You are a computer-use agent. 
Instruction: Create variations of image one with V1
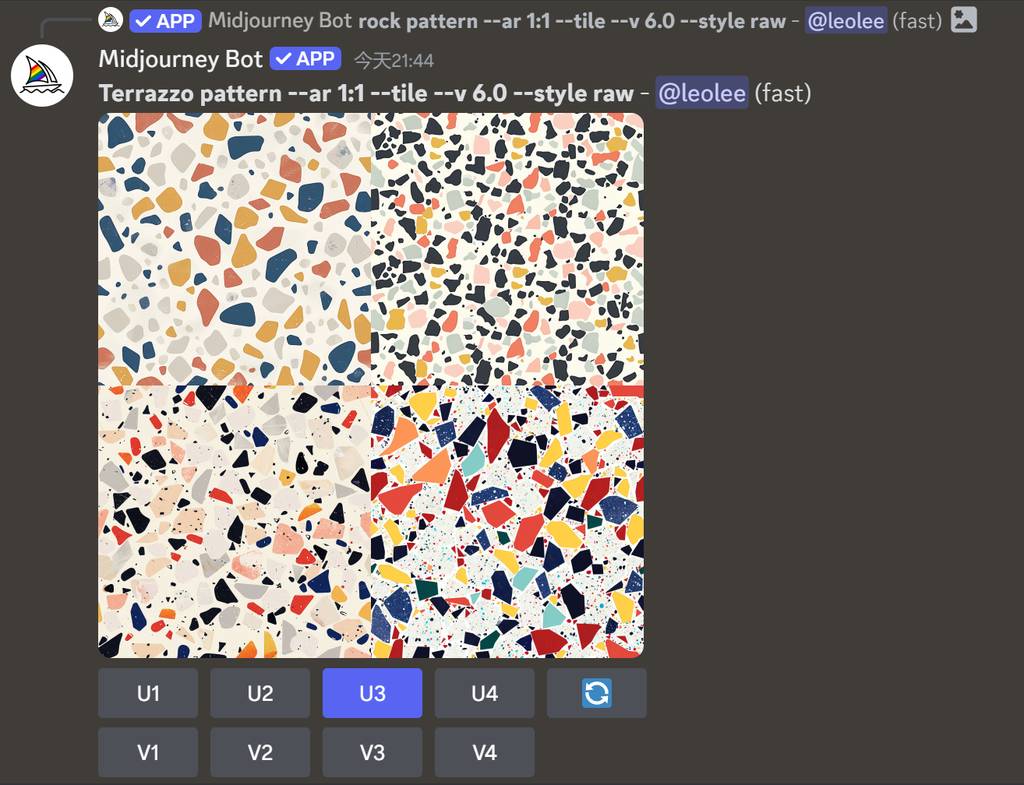[x=148, y=752]
